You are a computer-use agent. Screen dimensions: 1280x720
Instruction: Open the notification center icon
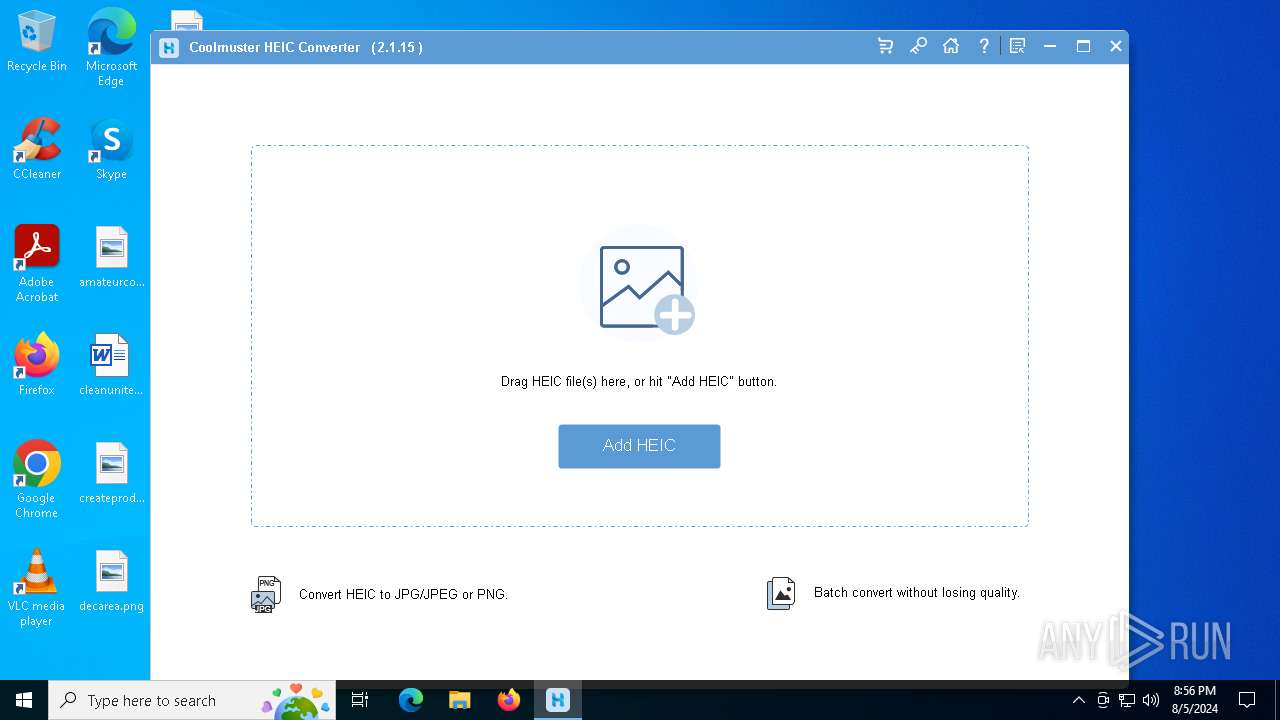[1247, 700]
